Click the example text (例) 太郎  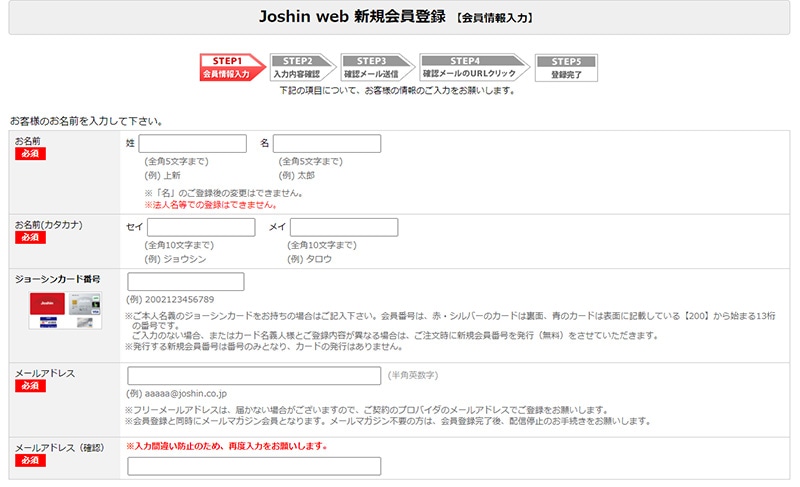[296, 175]
